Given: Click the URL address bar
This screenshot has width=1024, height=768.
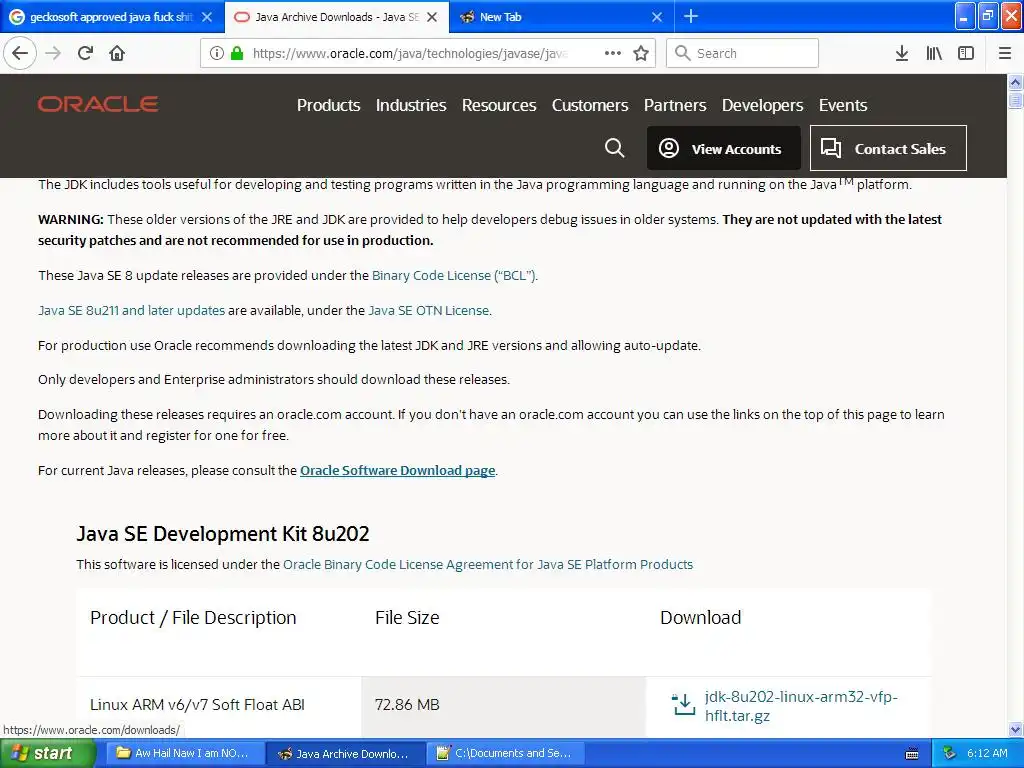Looking at the screenshot, I should [411, 53].
